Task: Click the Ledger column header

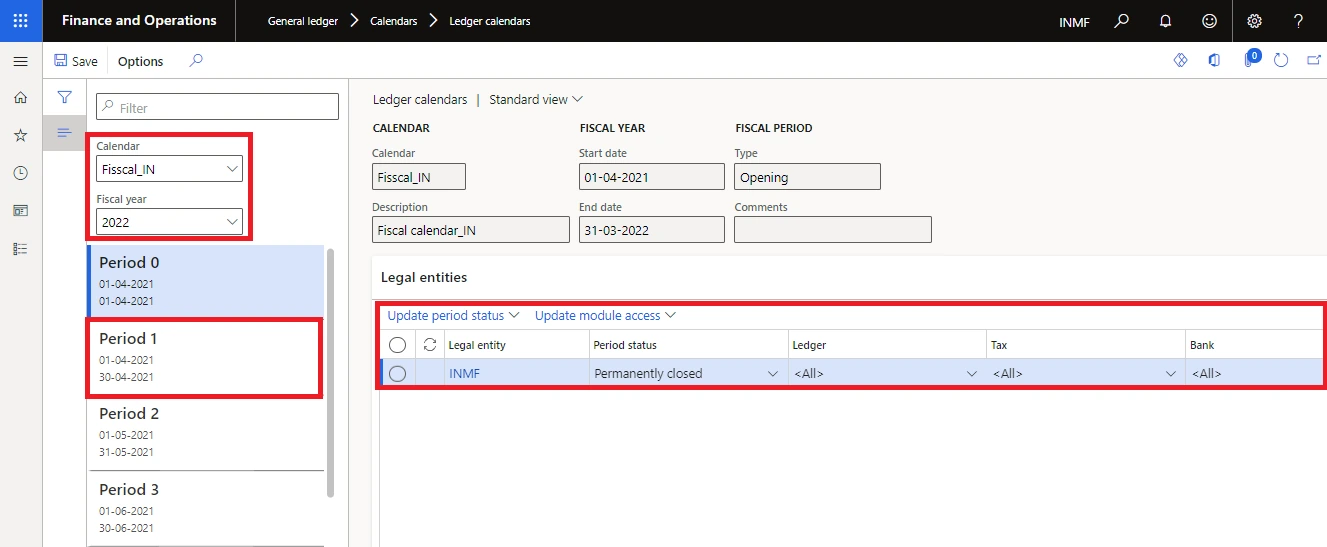Action: pyautogui.click(x=809, y=345)
